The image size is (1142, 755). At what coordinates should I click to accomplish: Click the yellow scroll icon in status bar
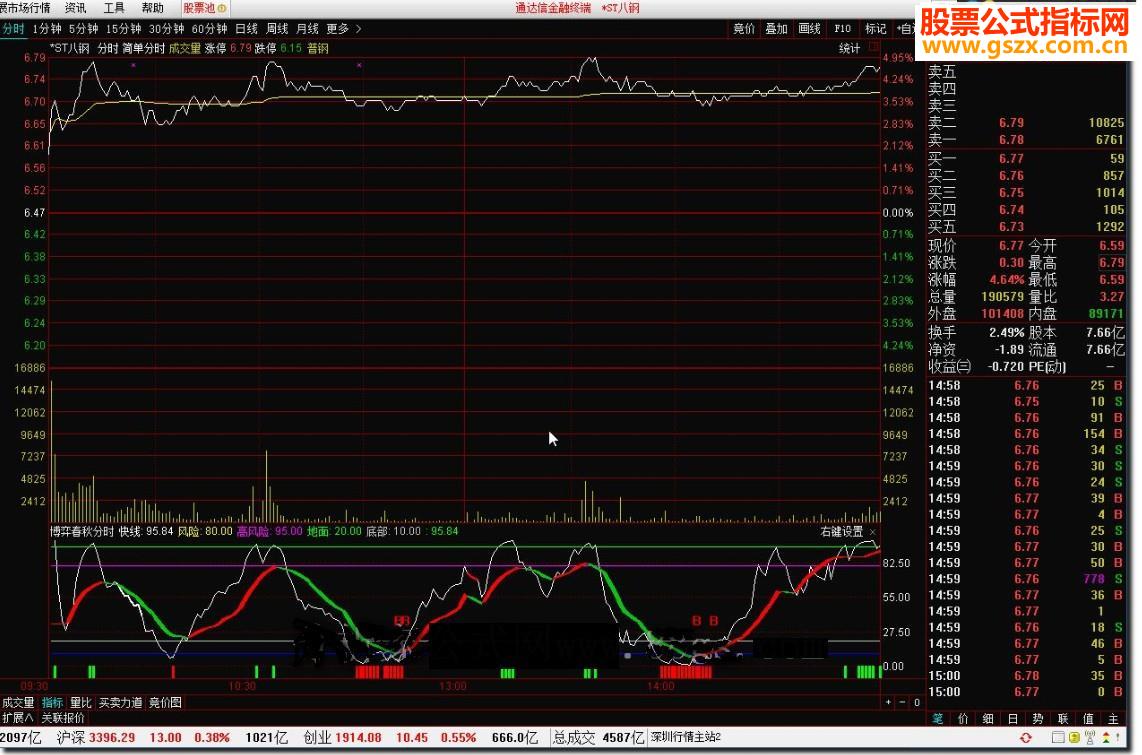1074,738
